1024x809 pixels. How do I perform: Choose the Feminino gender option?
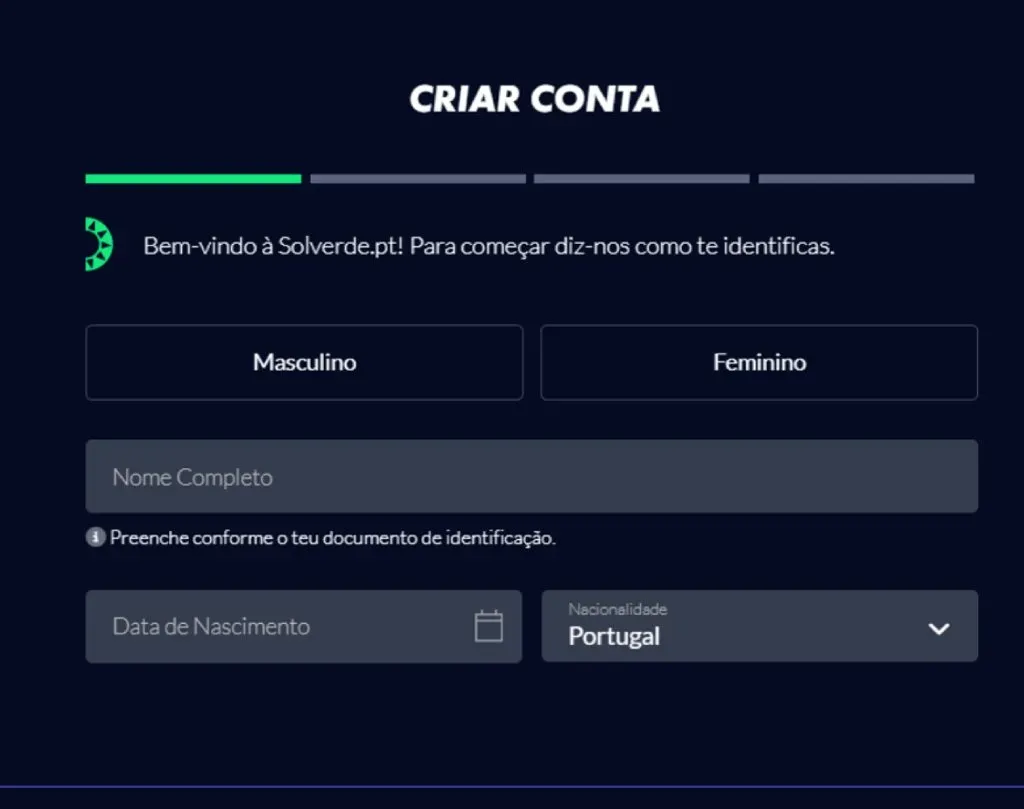[759, 362]
